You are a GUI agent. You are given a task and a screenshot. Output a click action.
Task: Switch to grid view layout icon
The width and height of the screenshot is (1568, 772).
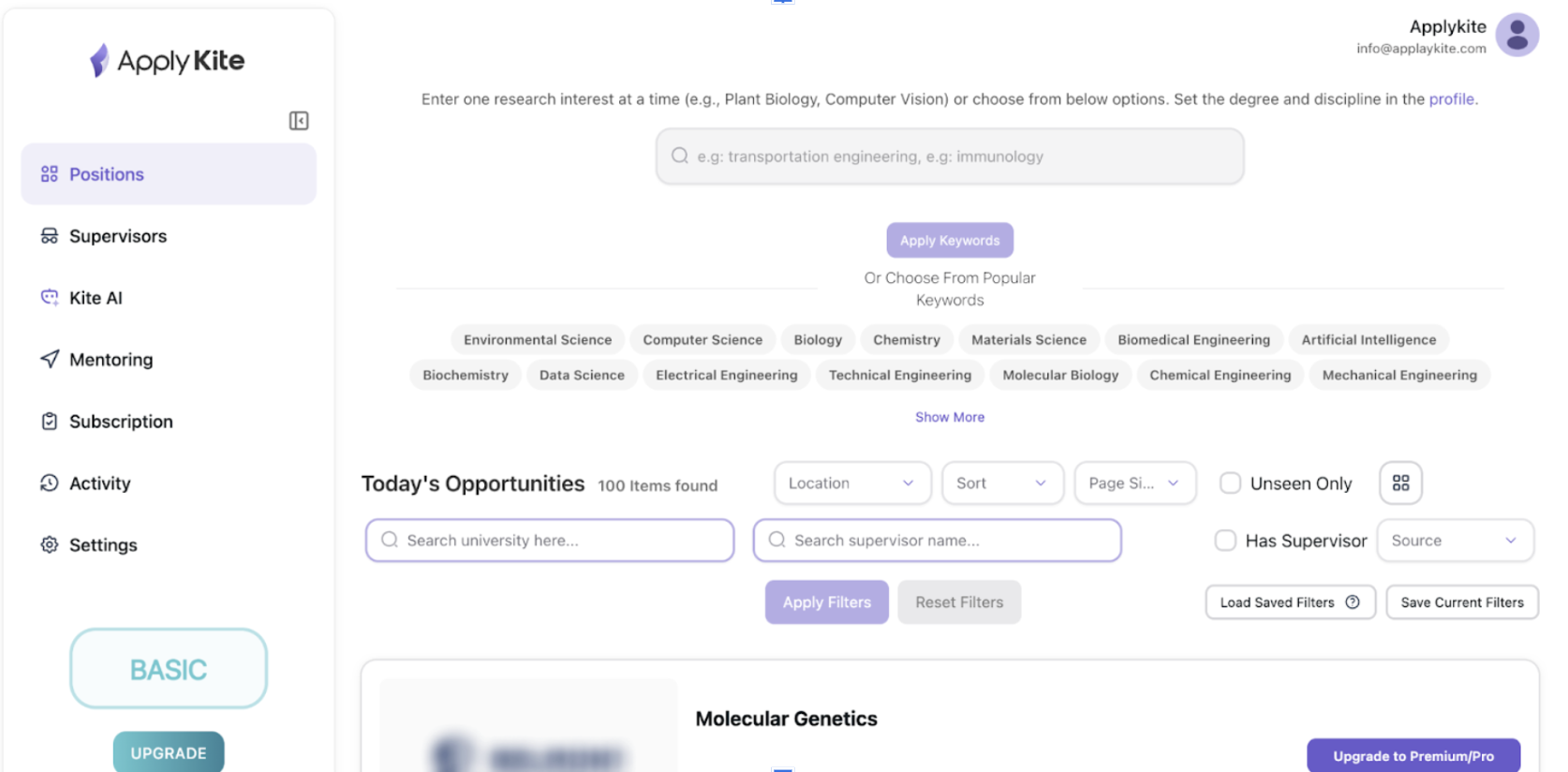click(1400, 483)
